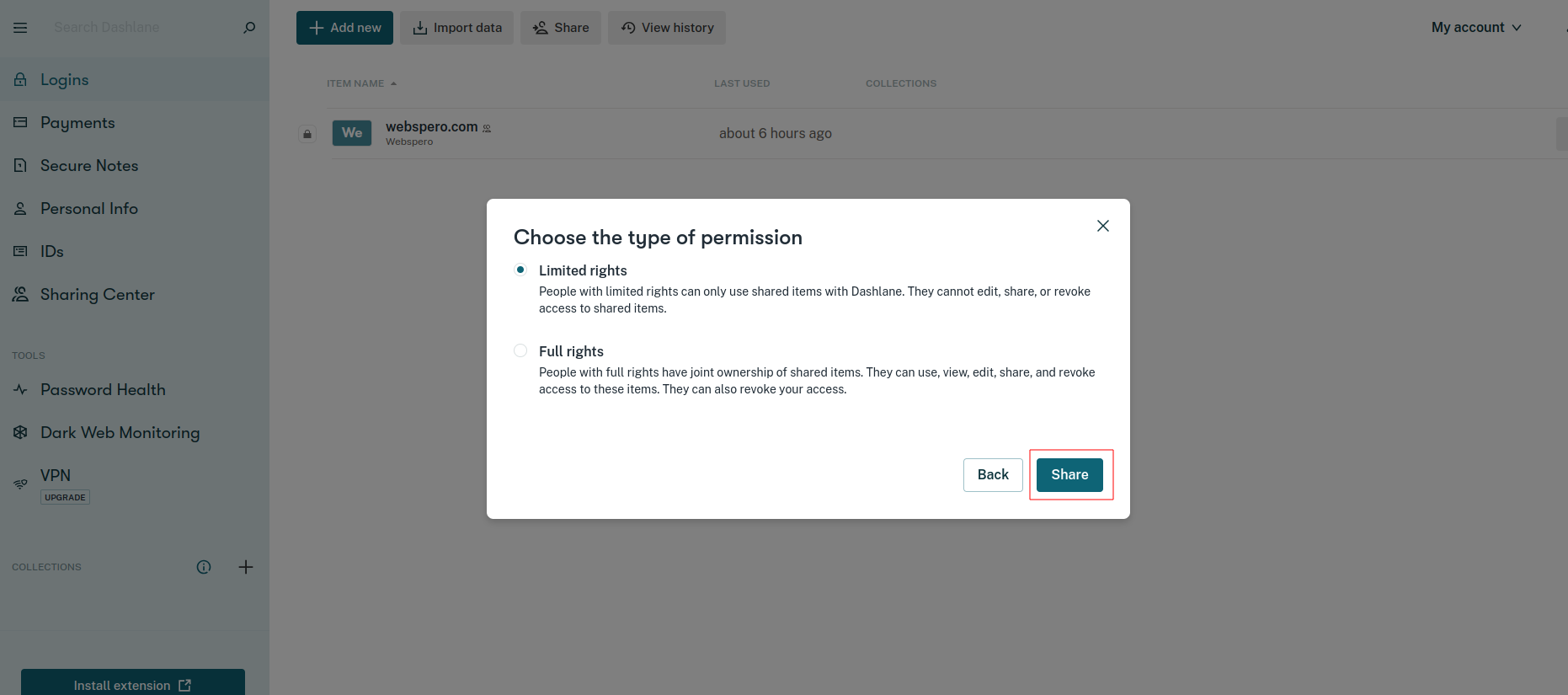Open View history in toolbar
This screenshot has width=1568, height=695.
click(667, 28)
